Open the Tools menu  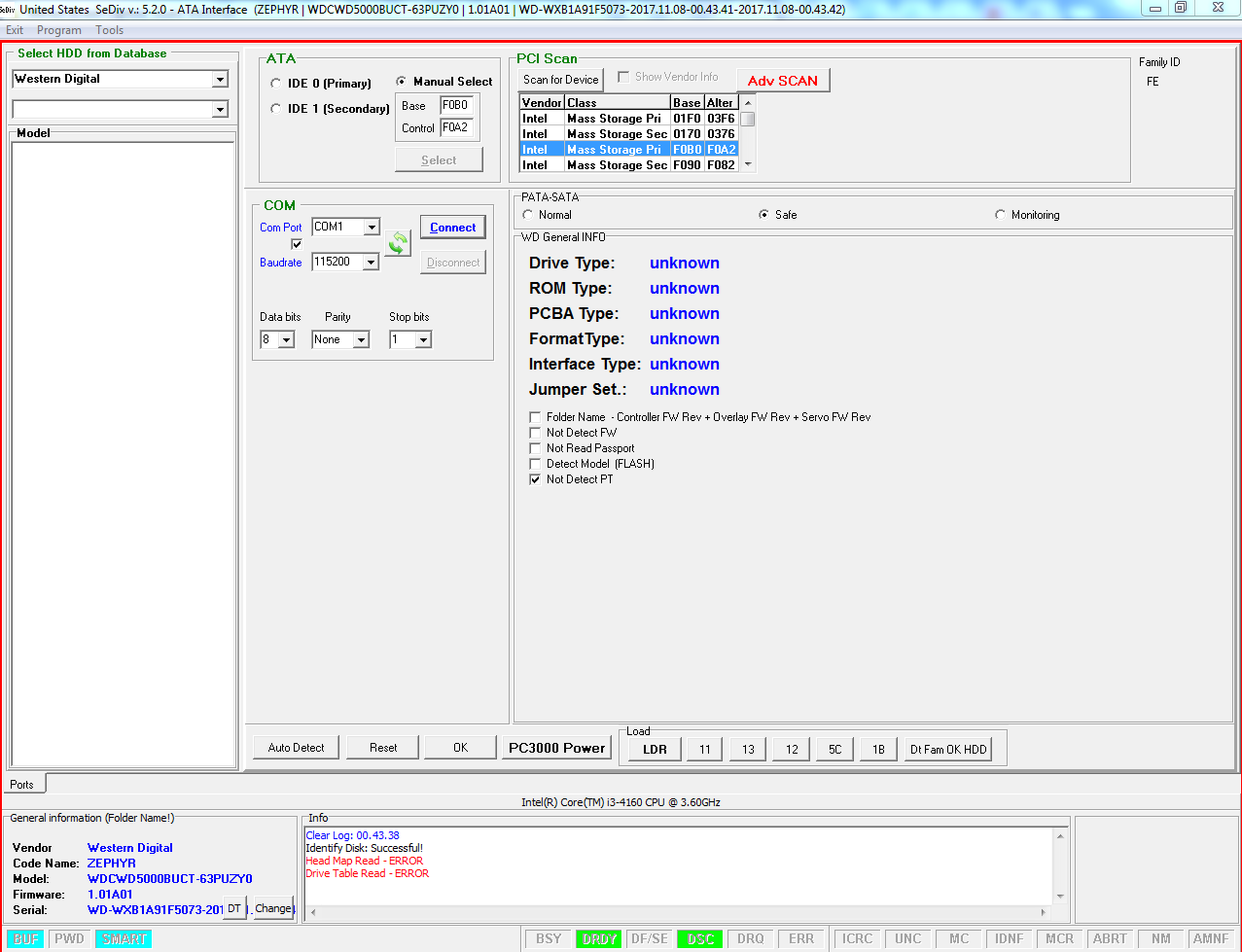click(x=110, y=30)
